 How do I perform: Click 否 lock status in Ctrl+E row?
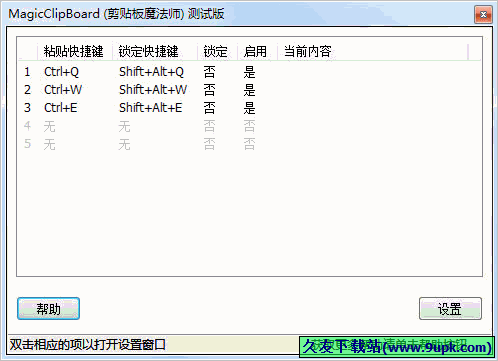pyautogui.click(x=209, y=108)
